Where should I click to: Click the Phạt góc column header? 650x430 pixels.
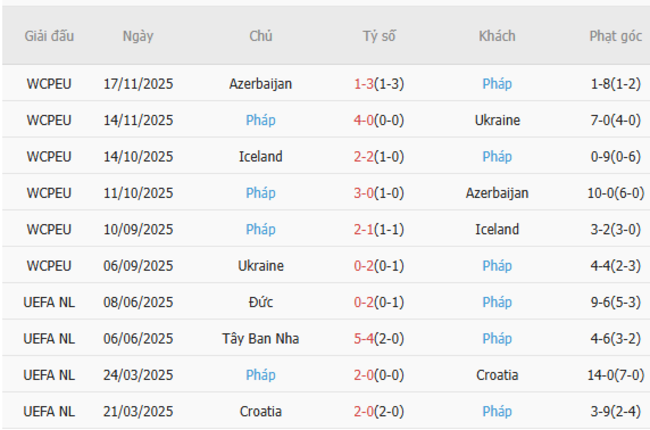[x=615, y=36]
